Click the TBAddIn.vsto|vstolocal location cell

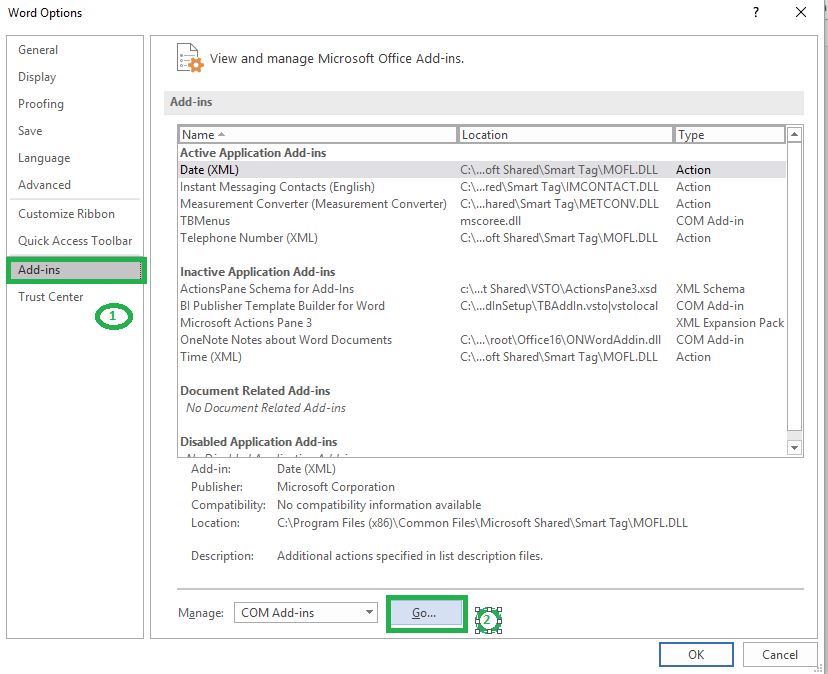(559, 306)
